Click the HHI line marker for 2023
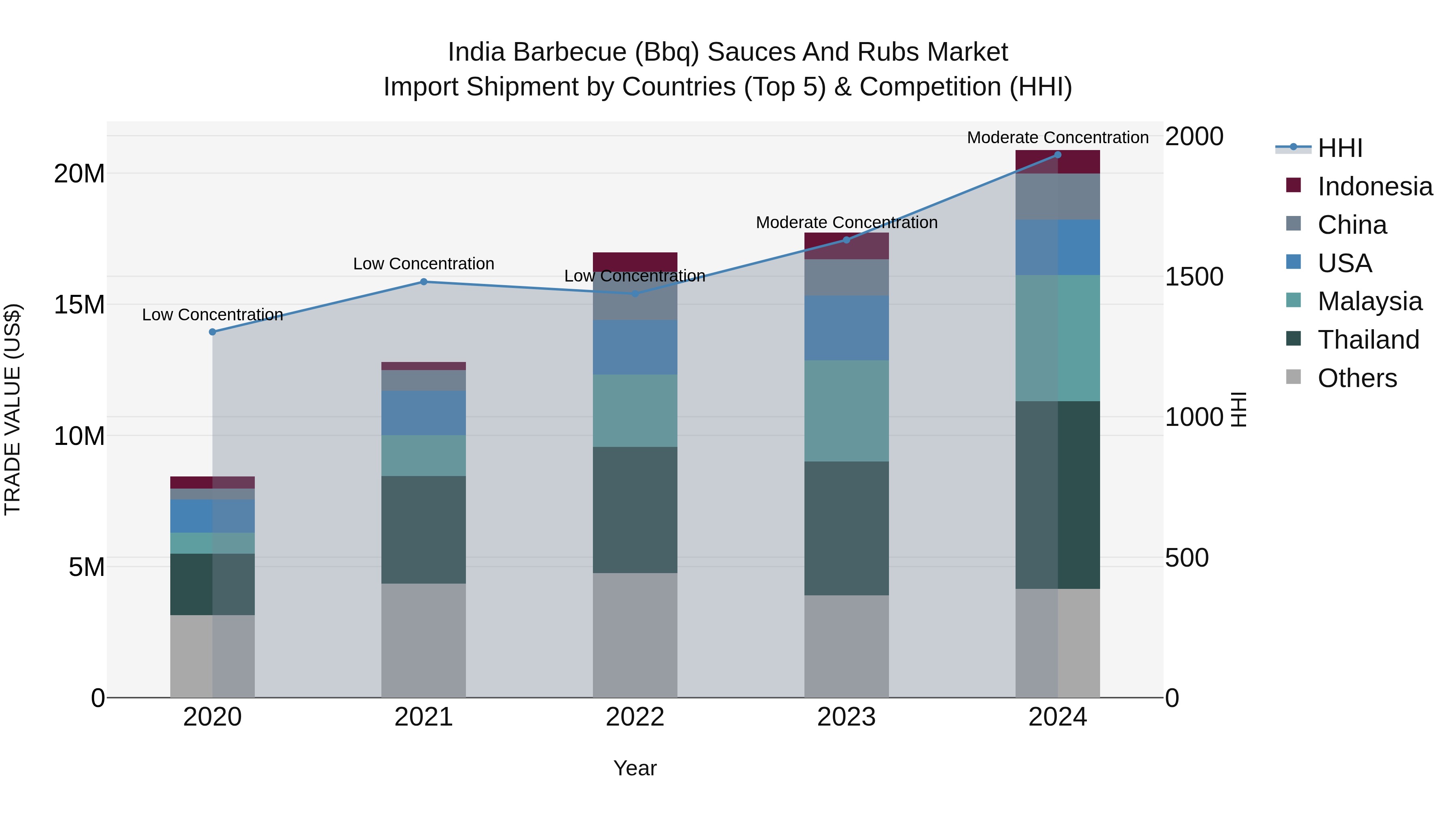The height and width of the screenshot is (819, 1456). tap(846, 240)
